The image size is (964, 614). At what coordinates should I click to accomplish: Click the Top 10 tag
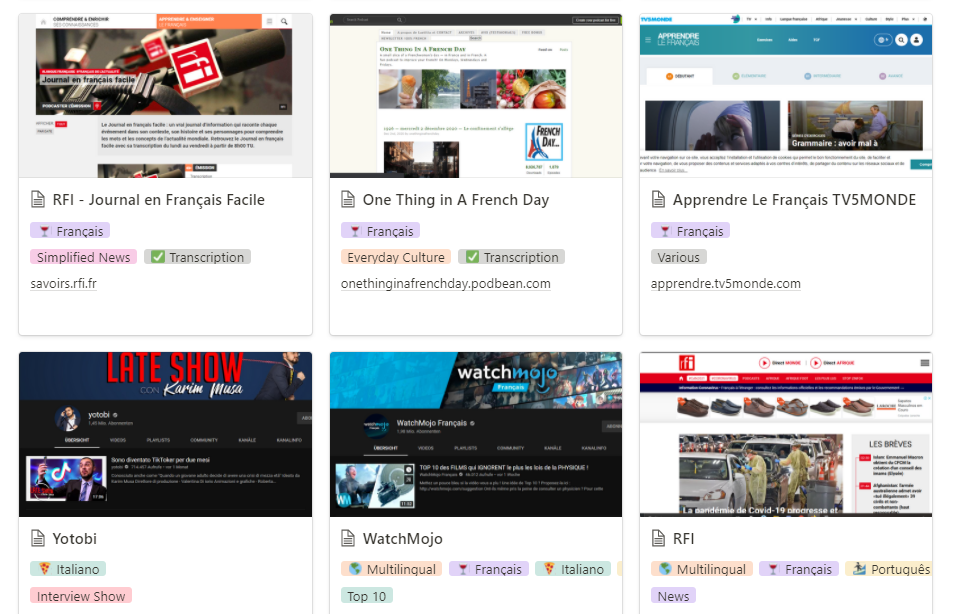pos(366,596)
